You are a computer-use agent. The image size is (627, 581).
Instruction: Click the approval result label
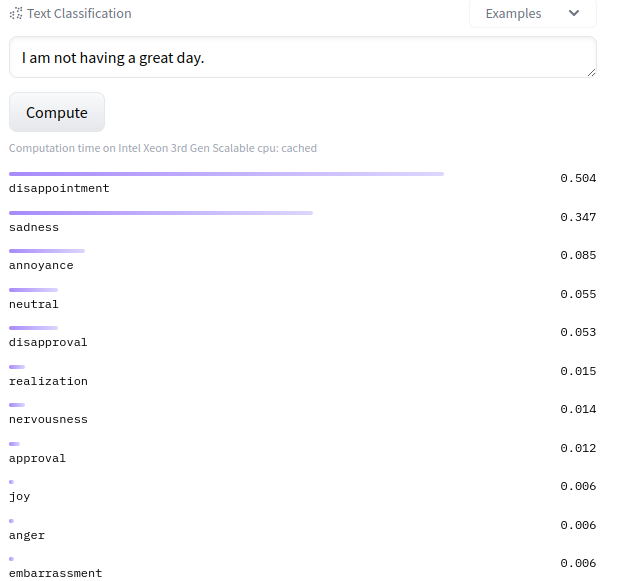37,458
